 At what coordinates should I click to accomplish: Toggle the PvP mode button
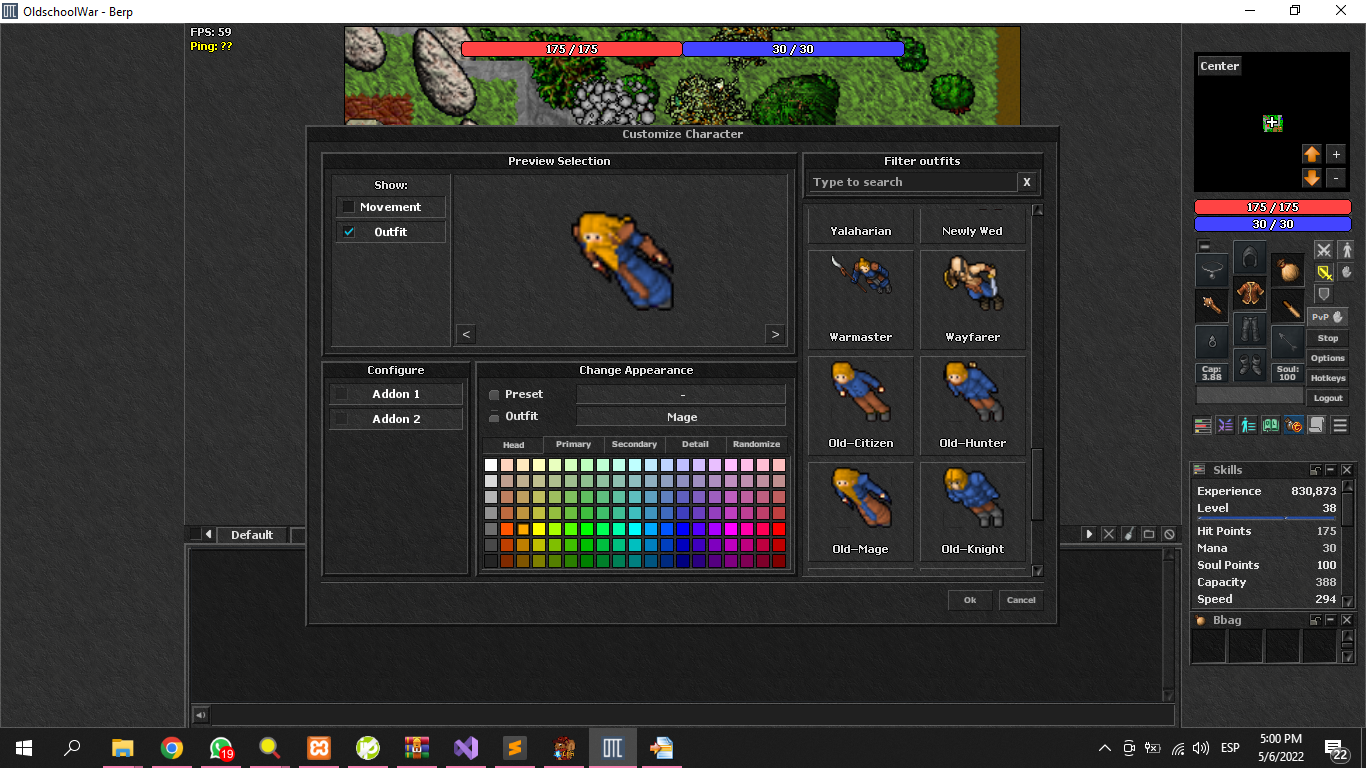click(x=1328, y=317)
